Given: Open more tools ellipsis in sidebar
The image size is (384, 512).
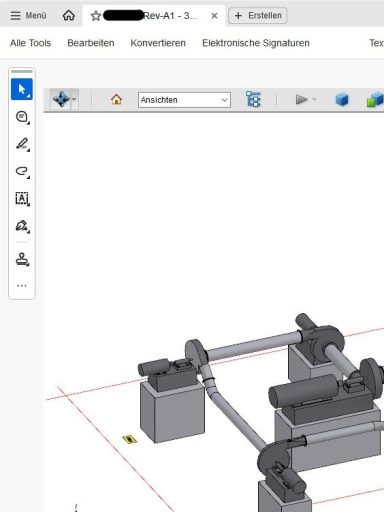Looking at the screenshot, I should pos(22,286).
